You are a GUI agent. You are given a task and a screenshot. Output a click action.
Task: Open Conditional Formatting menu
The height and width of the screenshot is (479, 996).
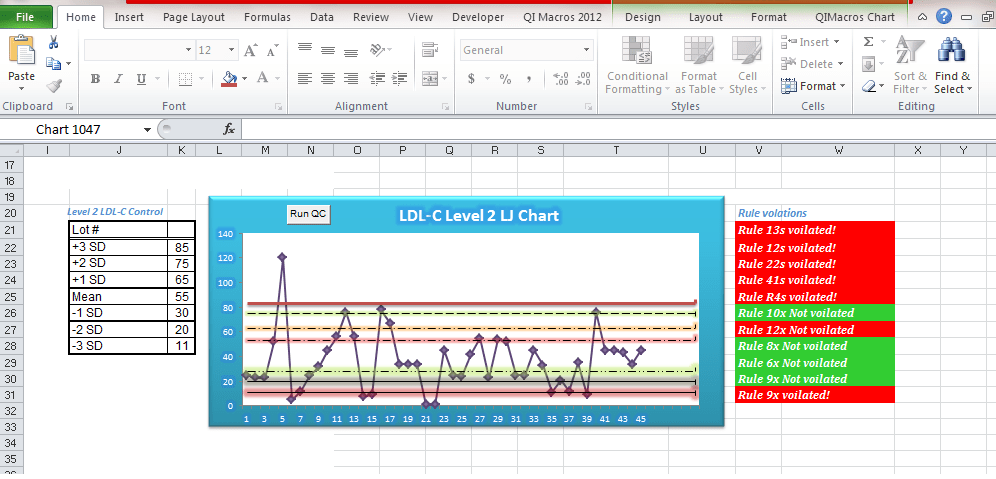click(x=636, y=65)
